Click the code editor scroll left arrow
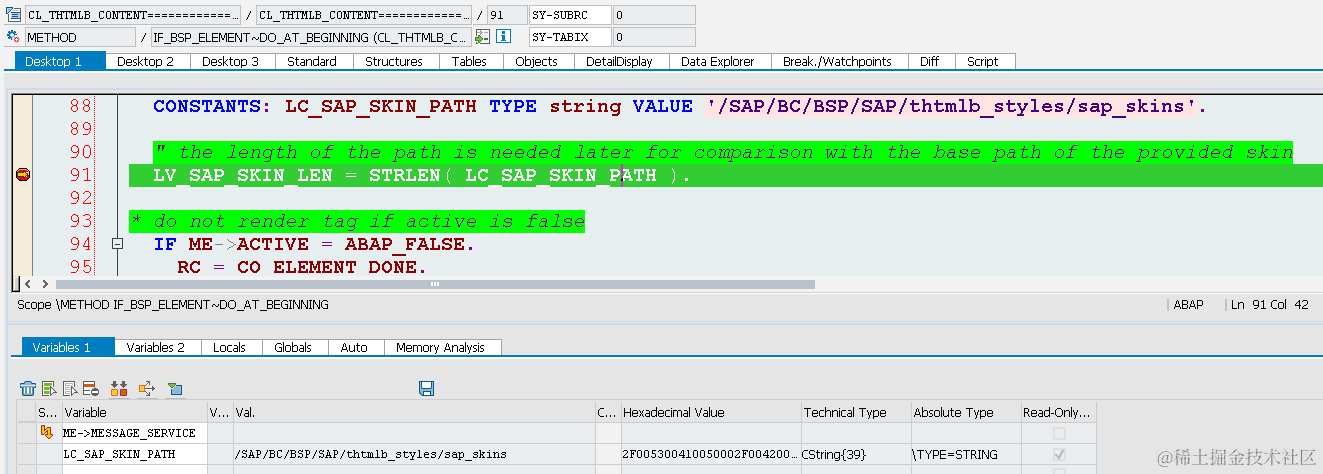Image resolution: width=1323 pixels, height=474 pixels. click(x=28, y=284)
